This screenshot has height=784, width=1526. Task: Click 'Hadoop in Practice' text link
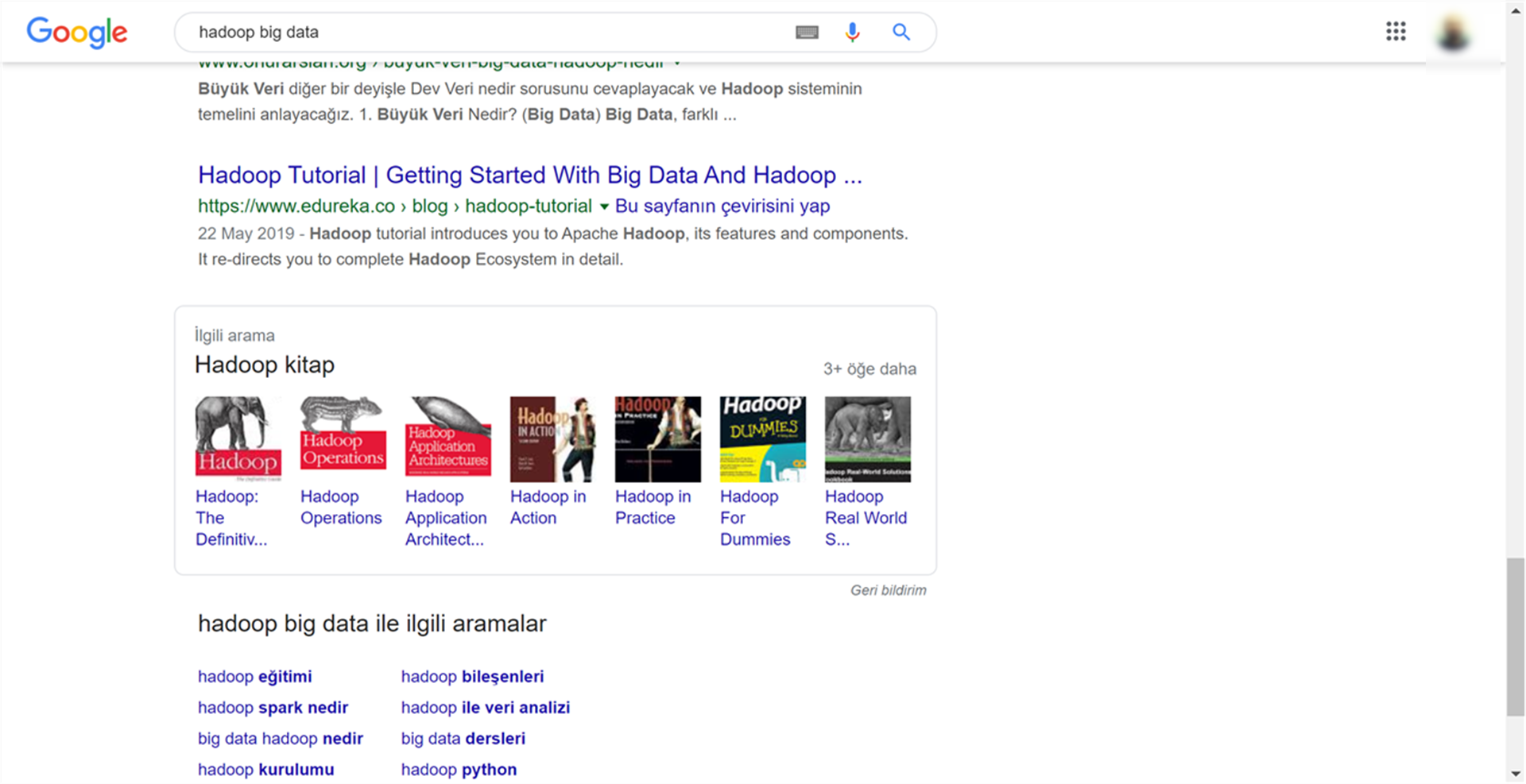click(x=653, y=508)
